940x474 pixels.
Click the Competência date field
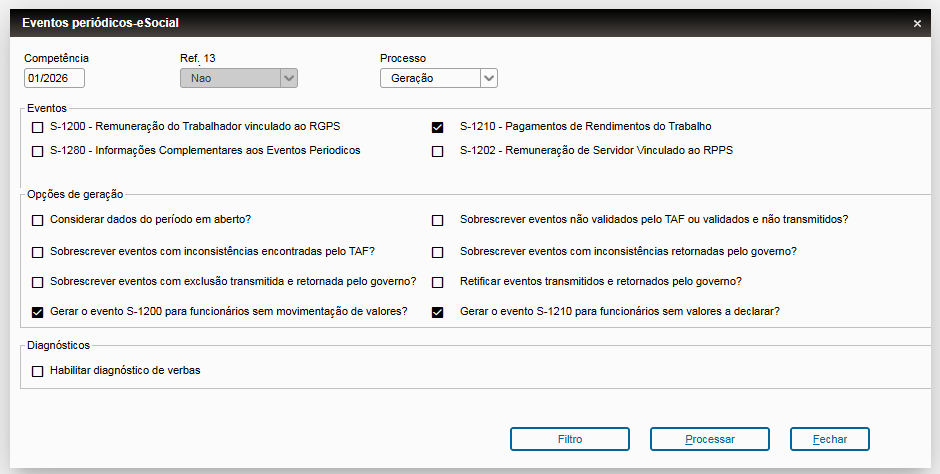(x=54, y=78)
